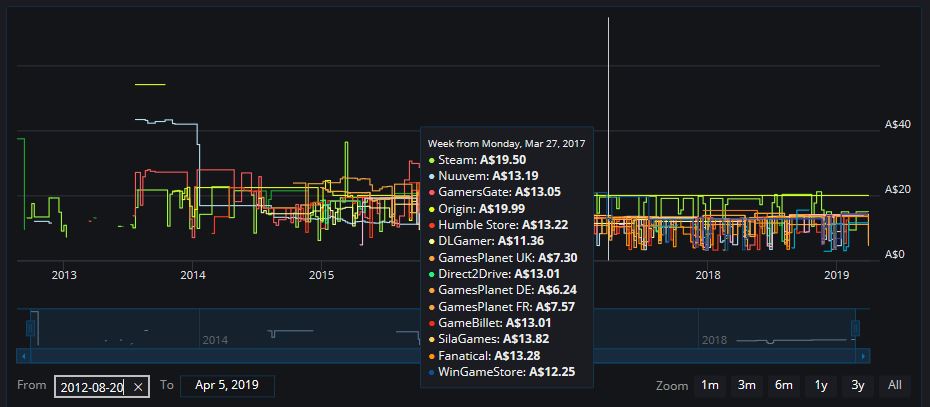Click the navigator right scroll arrow
The width and height of the screenshot is (930, 407).
pyautogui.click(x=863, y=357)
